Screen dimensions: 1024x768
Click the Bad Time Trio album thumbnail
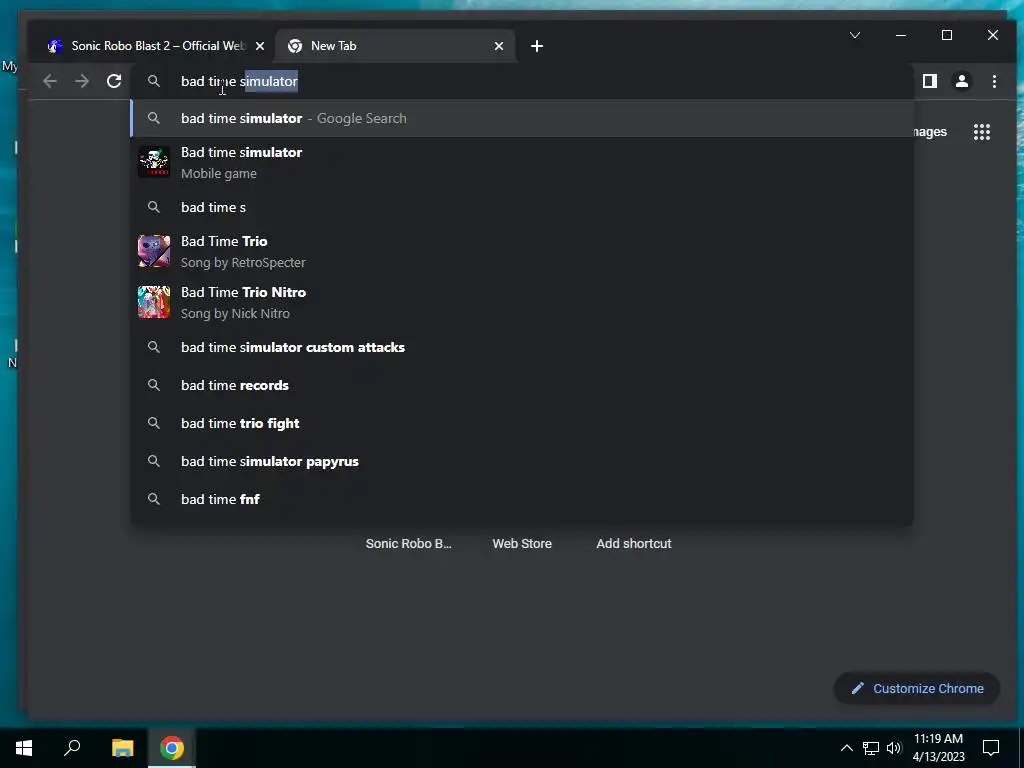[x=154, y=251]
